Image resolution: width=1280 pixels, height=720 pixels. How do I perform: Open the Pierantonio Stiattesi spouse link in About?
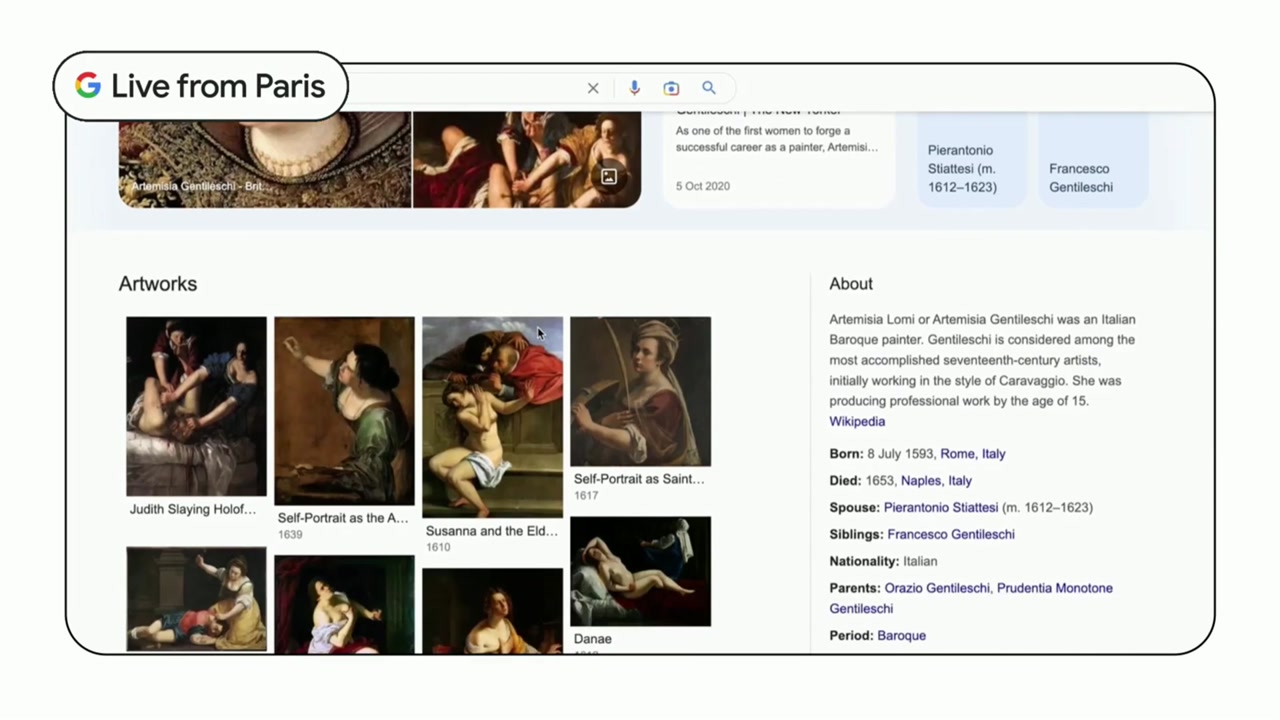click(x=941, y=507)
